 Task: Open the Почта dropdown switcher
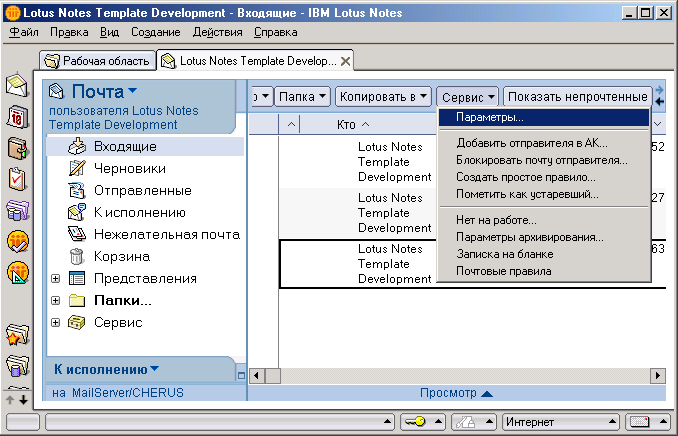click(132, 91)
